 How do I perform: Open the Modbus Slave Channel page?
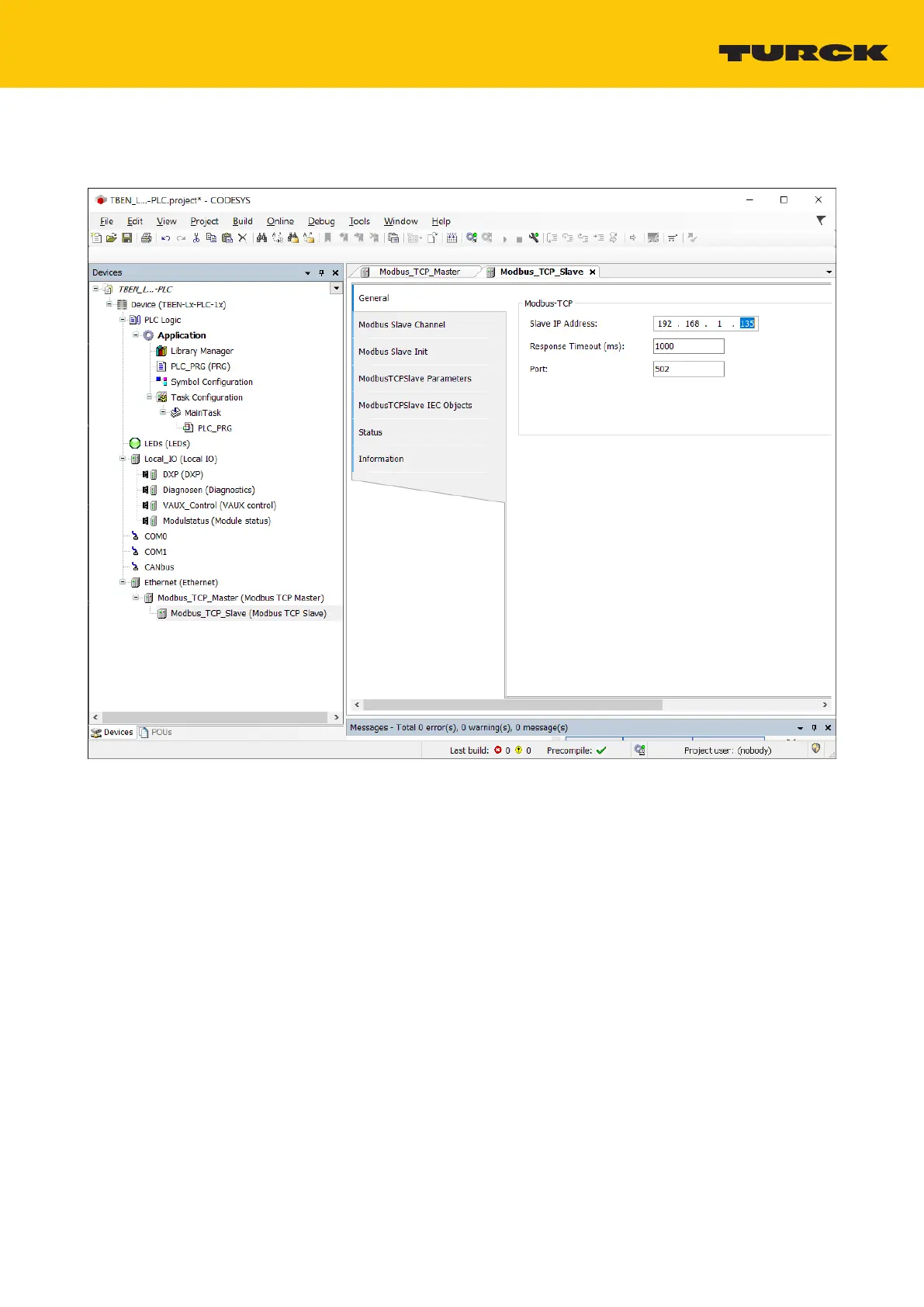tap(402, 324)
